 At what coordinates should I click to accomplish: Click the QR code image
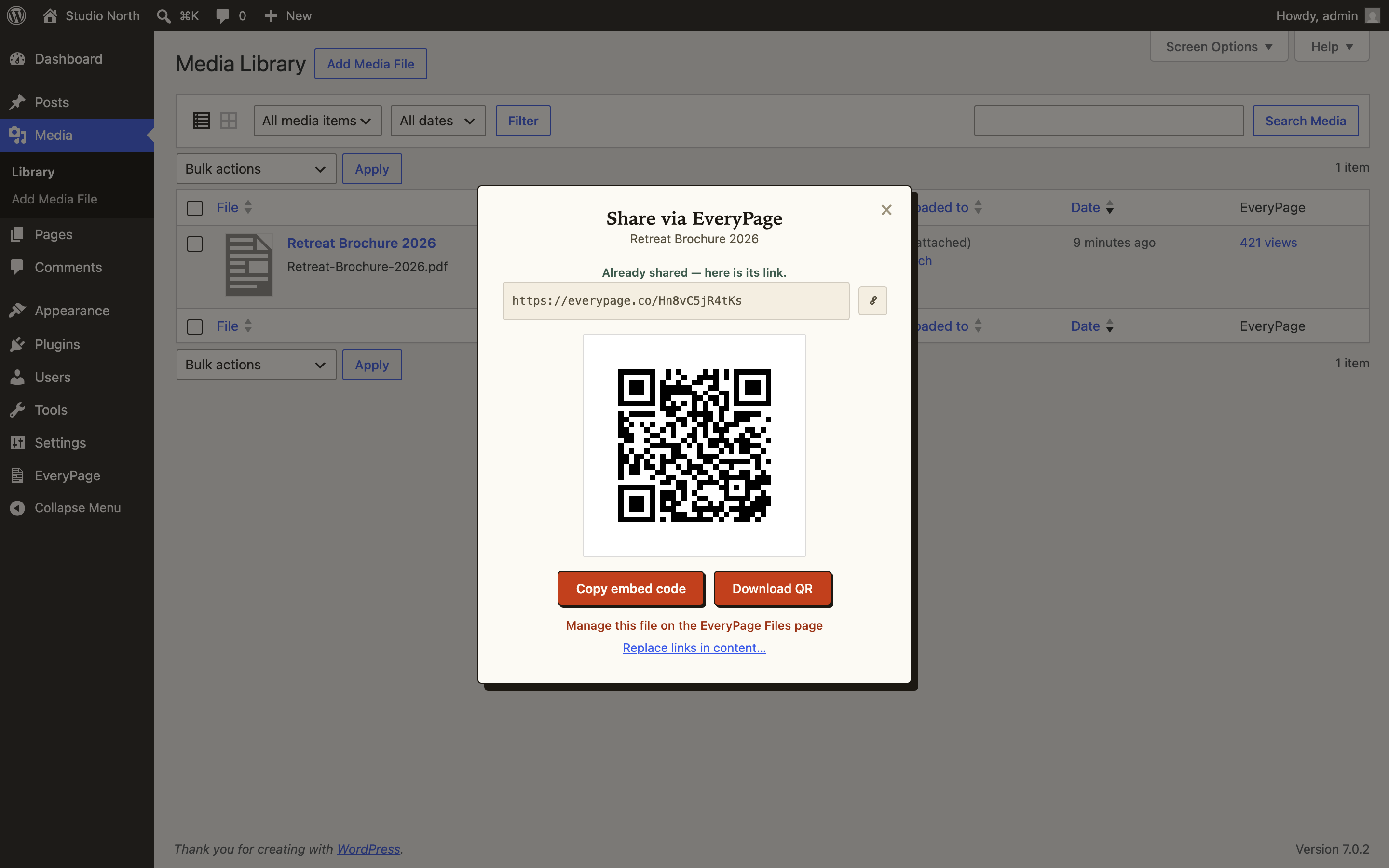point(694,446)
